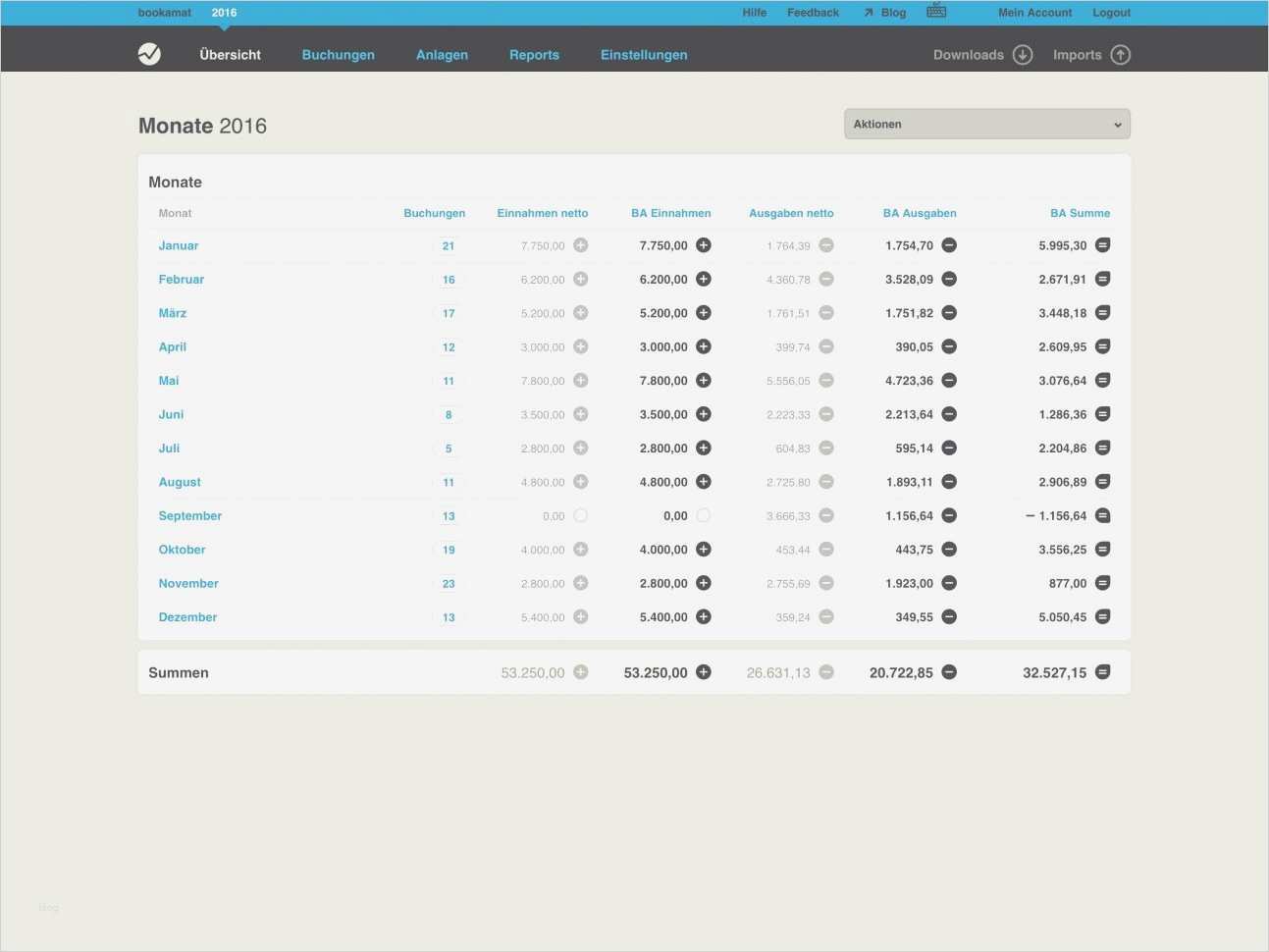
Task: Sort by Buchungen column header
Action: click(x=435, y=213)
